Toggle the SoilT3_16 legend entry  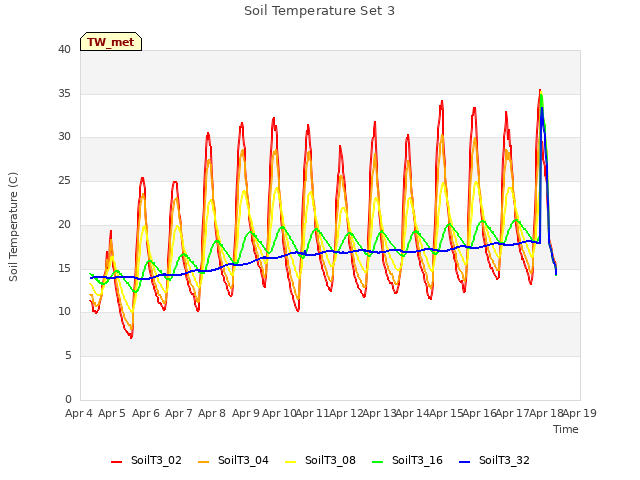click(407, 460)
